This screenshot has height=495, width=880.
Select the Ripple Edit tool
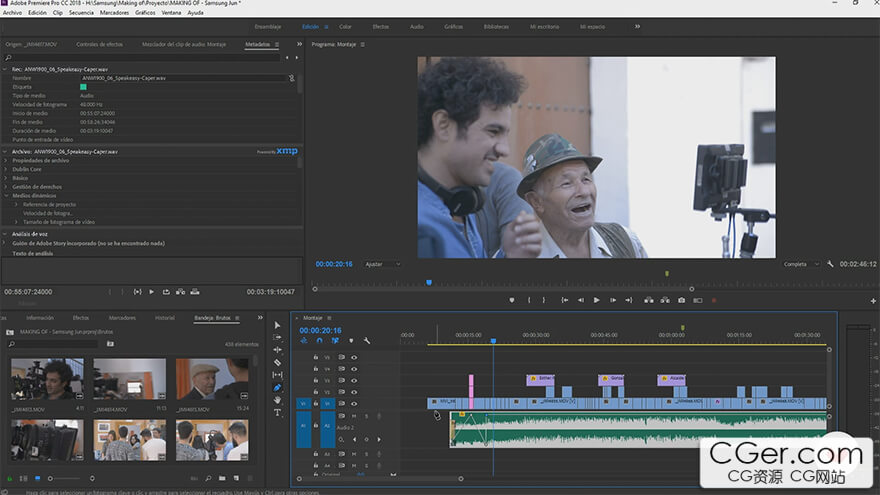[x=277, y=350]
